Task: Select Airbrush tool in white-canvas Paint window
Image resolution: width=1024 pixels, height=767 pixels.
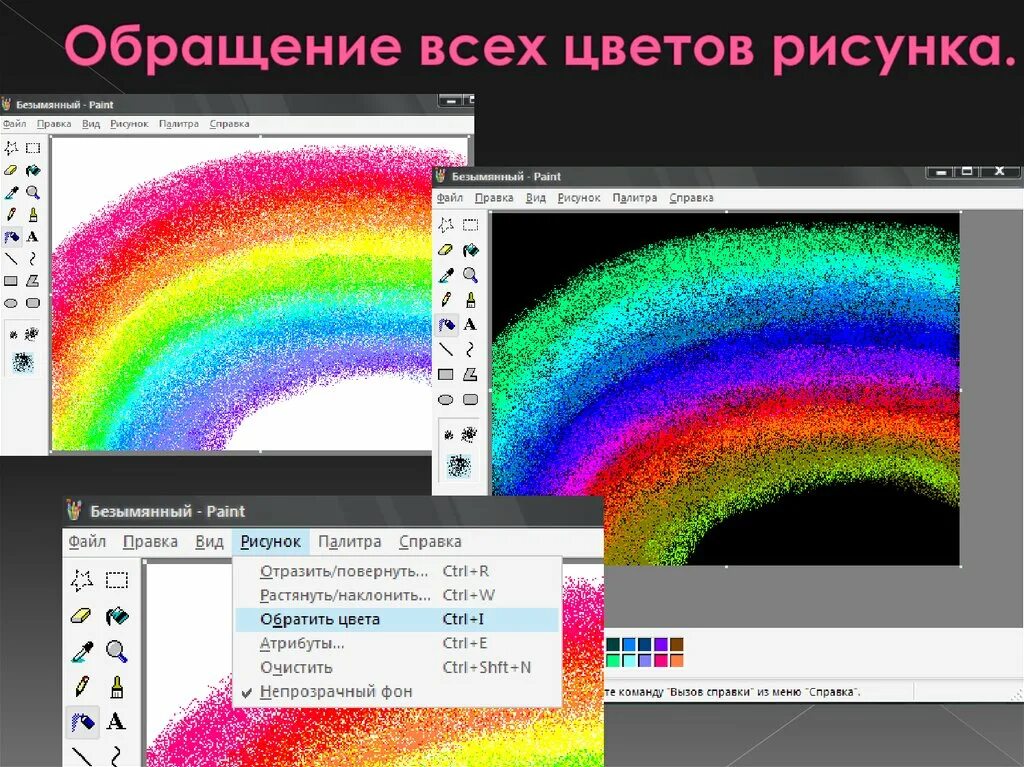Action: click(11, 237)
